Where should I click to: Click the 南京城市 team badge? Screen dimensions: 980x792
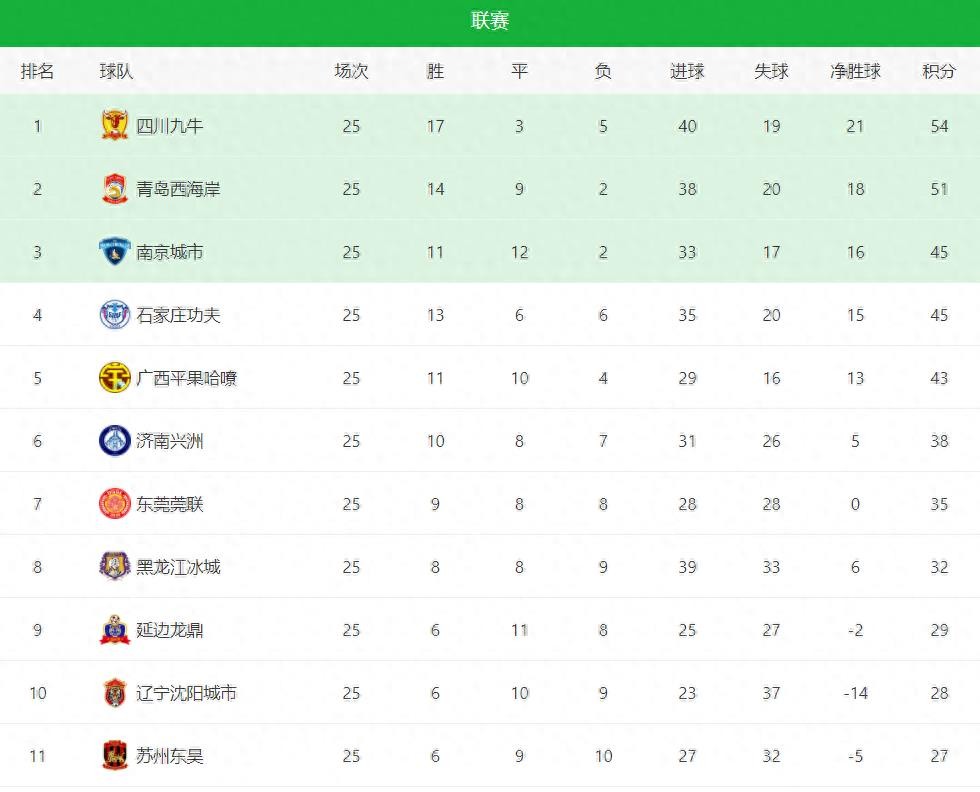[x=115, y=252]
